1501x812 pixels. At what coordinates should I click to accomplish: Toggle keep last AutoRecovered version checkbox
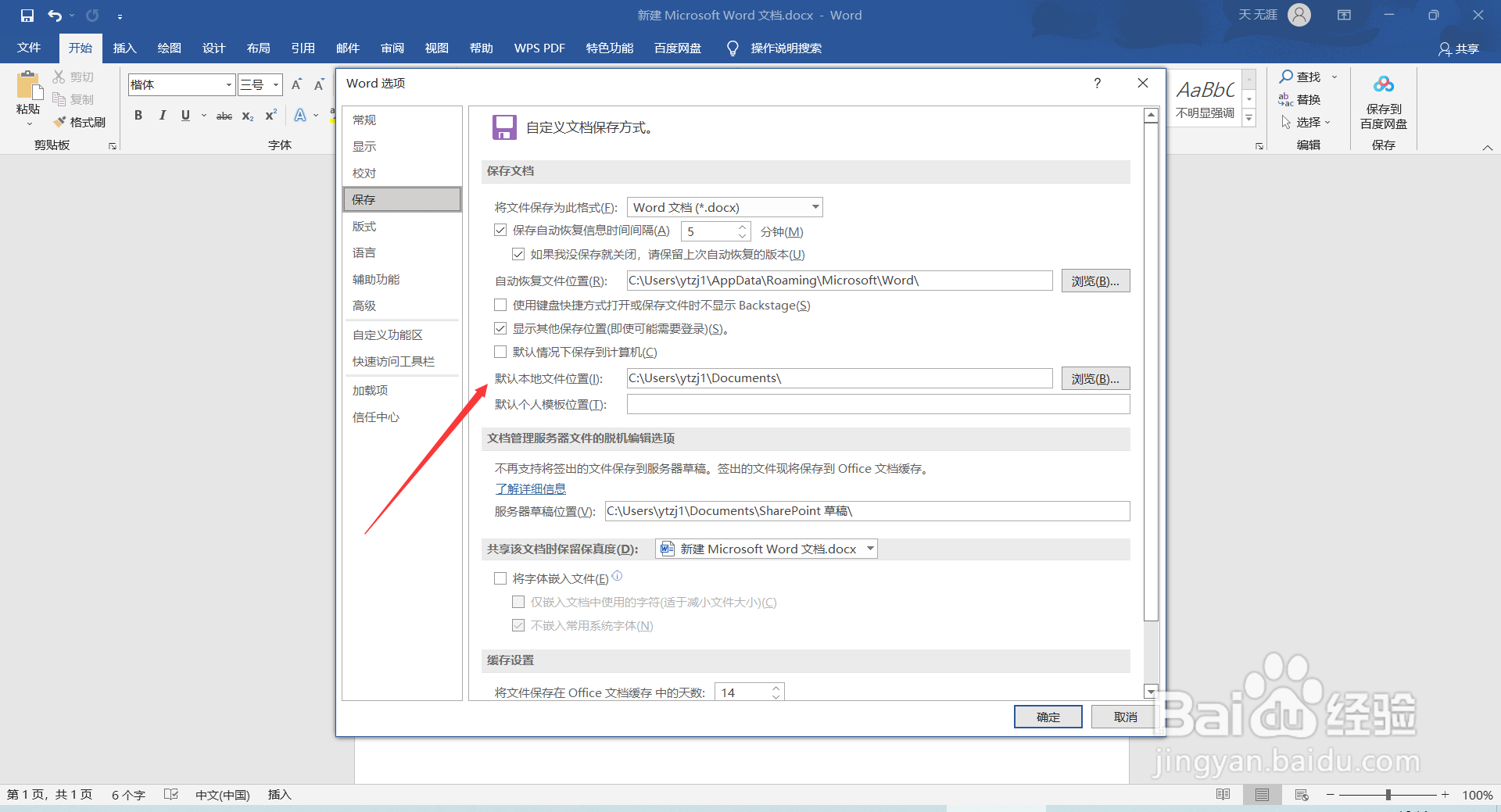coord(518,254)
